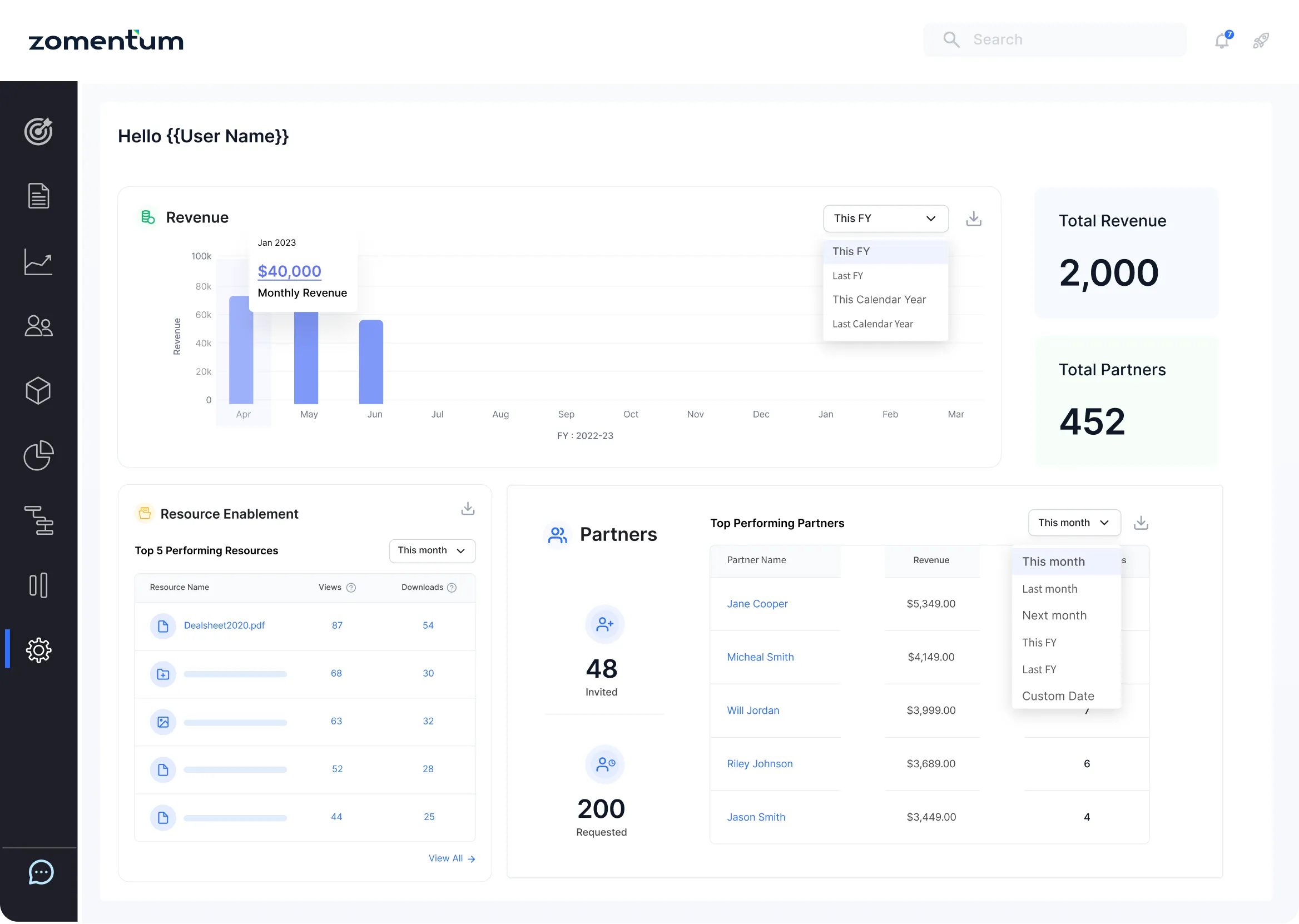Open the Goals target icon in sidebar
Image resolution: width=1299 pixels, height=924 pixels.
click(39, 132)
